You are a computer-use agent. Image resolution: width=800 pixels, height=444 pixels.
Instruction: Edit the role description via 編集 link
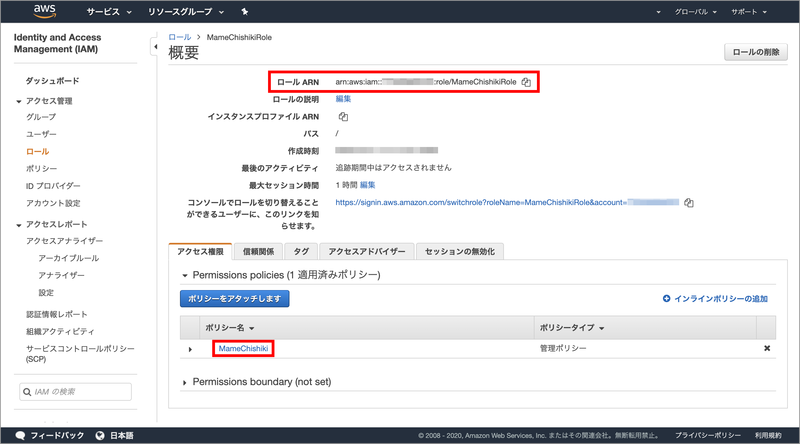tap(343, 99)
